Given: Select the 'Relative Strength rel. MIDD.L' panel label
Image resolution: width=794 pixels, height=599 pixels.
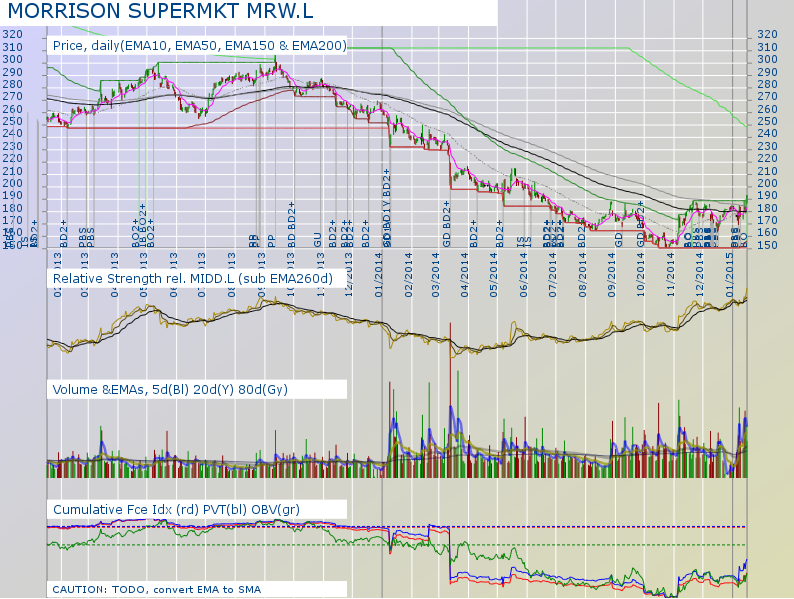Looking at the screenshot, I should click(192, 278).
